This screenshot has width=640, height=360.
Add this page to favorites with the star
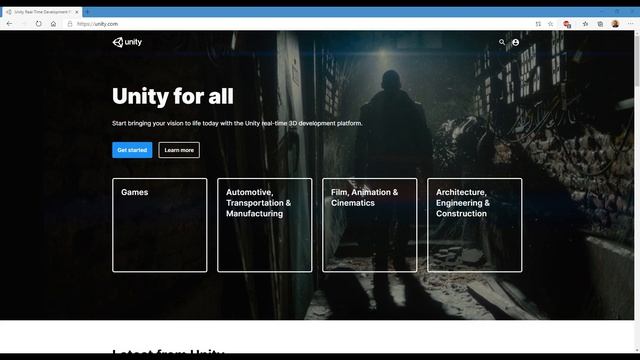(550, 24)
